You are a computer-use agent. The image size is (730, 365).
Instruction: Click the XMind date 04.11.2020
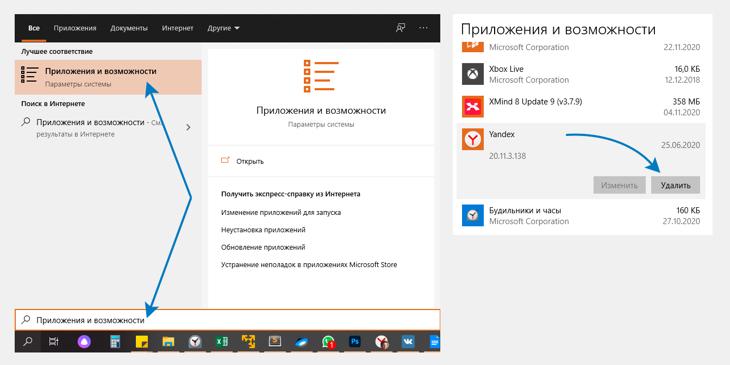point(682,113)
